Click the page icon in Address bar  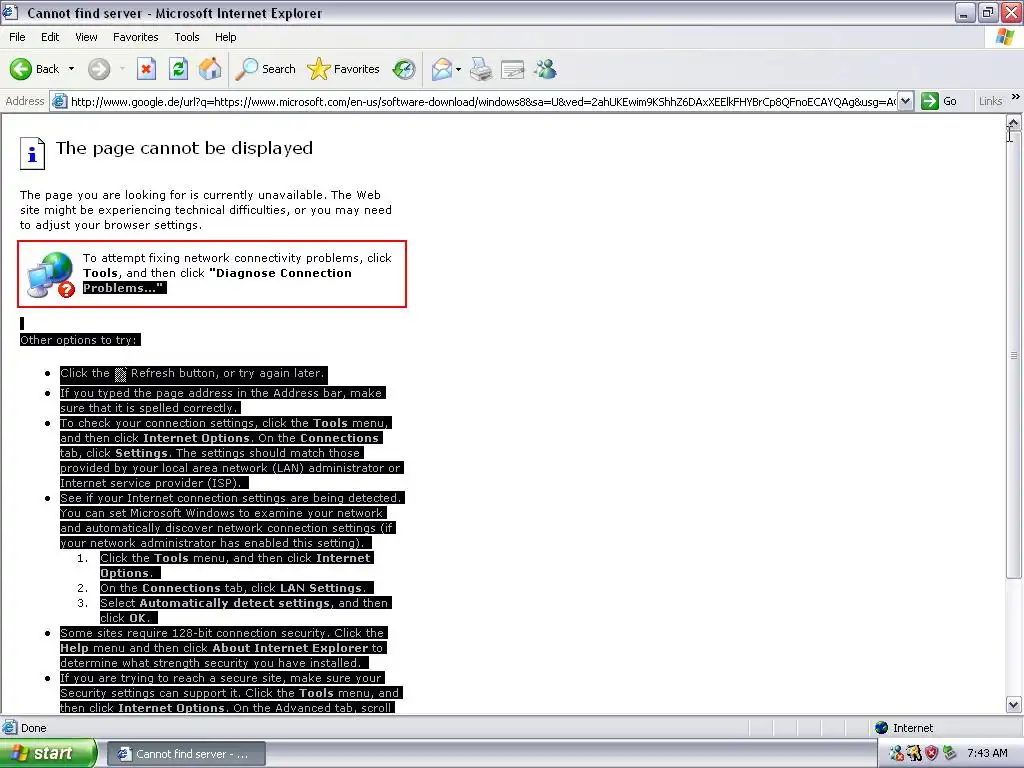click(59, 101)
